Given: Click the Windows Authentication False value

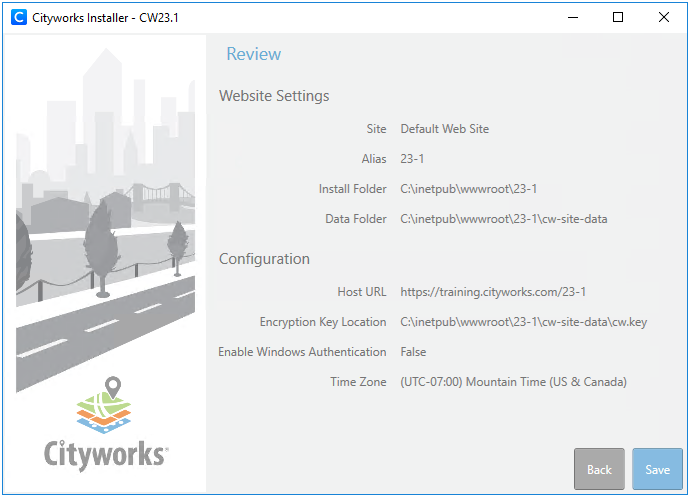Looking at the screenshot, I should click(x=413, y=352).
